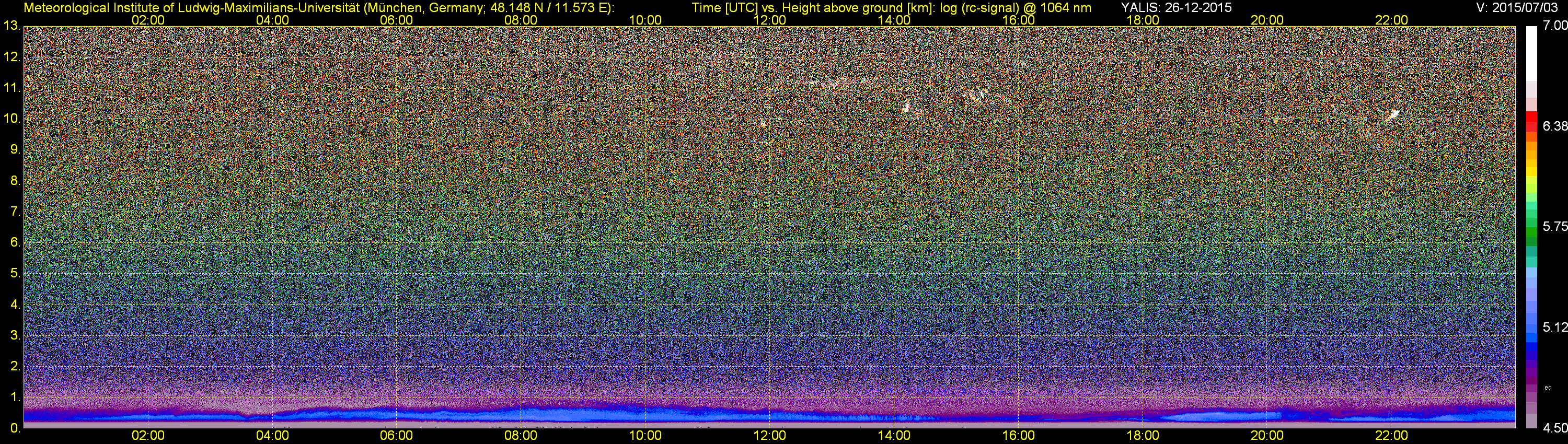Screen dimensions: 1568x444
Task: Click the 9 km height axis label
Action: click(15, 149)
